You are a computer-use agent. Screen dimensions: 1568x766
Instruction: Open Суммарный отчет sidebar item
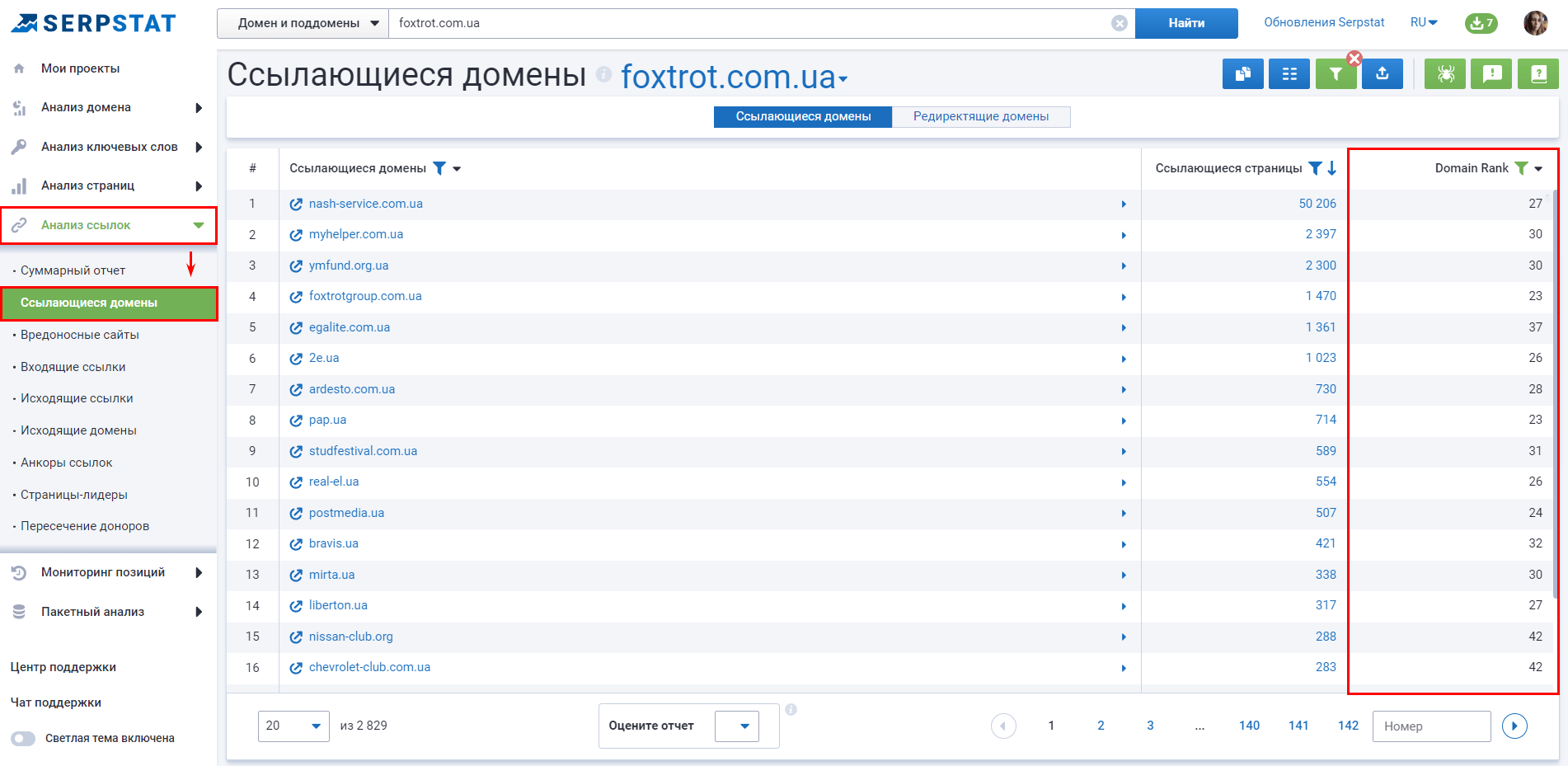tap(73, 270)
